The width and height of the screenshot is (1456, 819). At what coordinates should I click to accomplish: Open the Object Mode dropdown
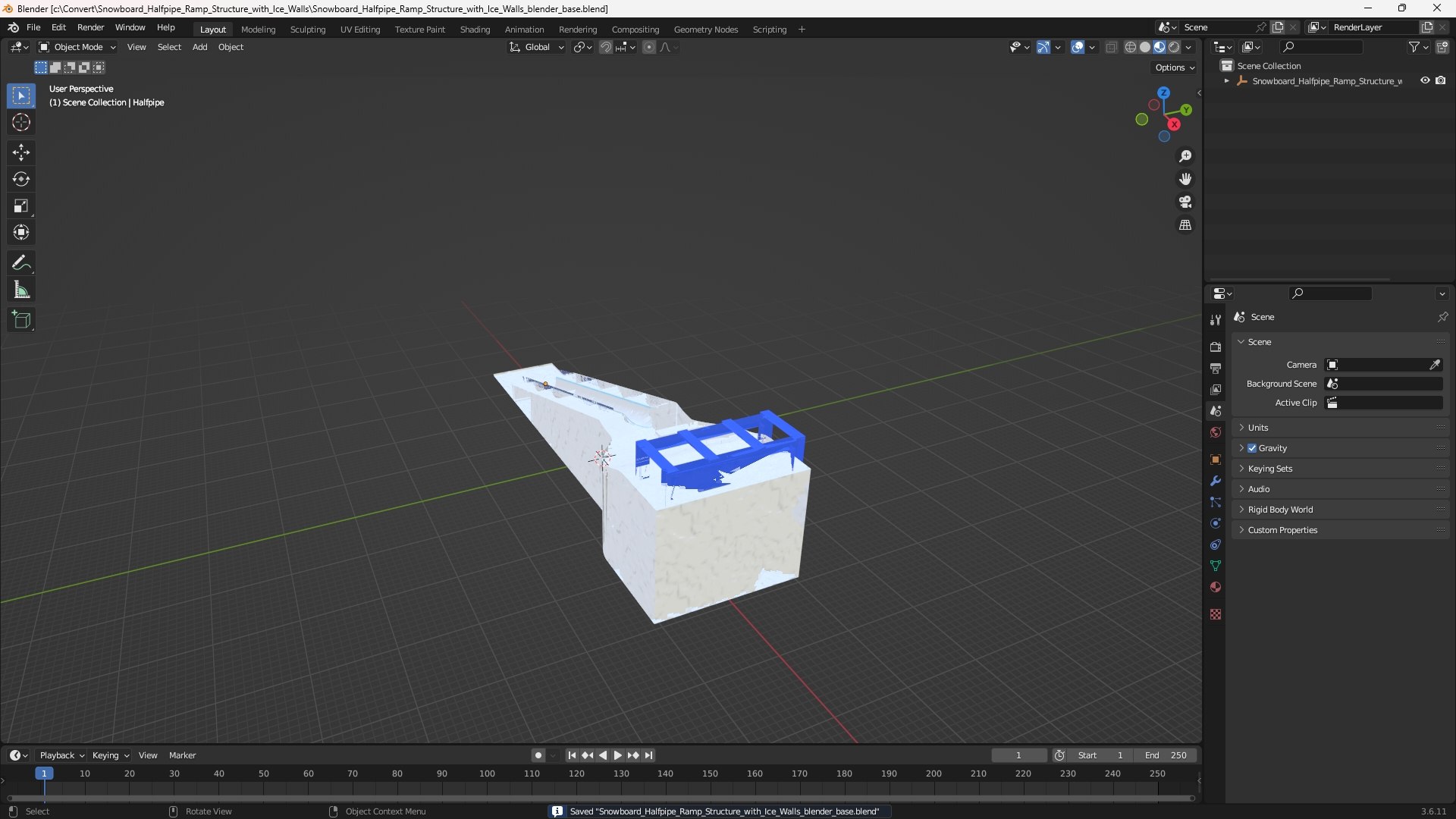point(77,47)
